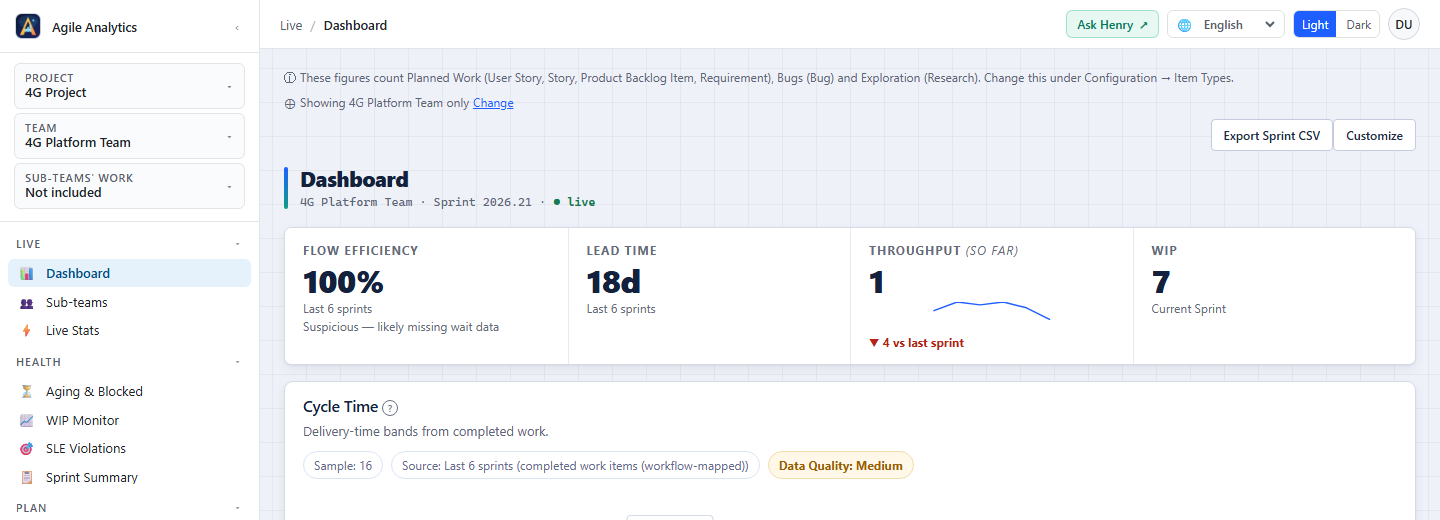This screenshot has width=1440, height=520.
Task: Click the WIP value 7
Action: tap(1161, 282)
